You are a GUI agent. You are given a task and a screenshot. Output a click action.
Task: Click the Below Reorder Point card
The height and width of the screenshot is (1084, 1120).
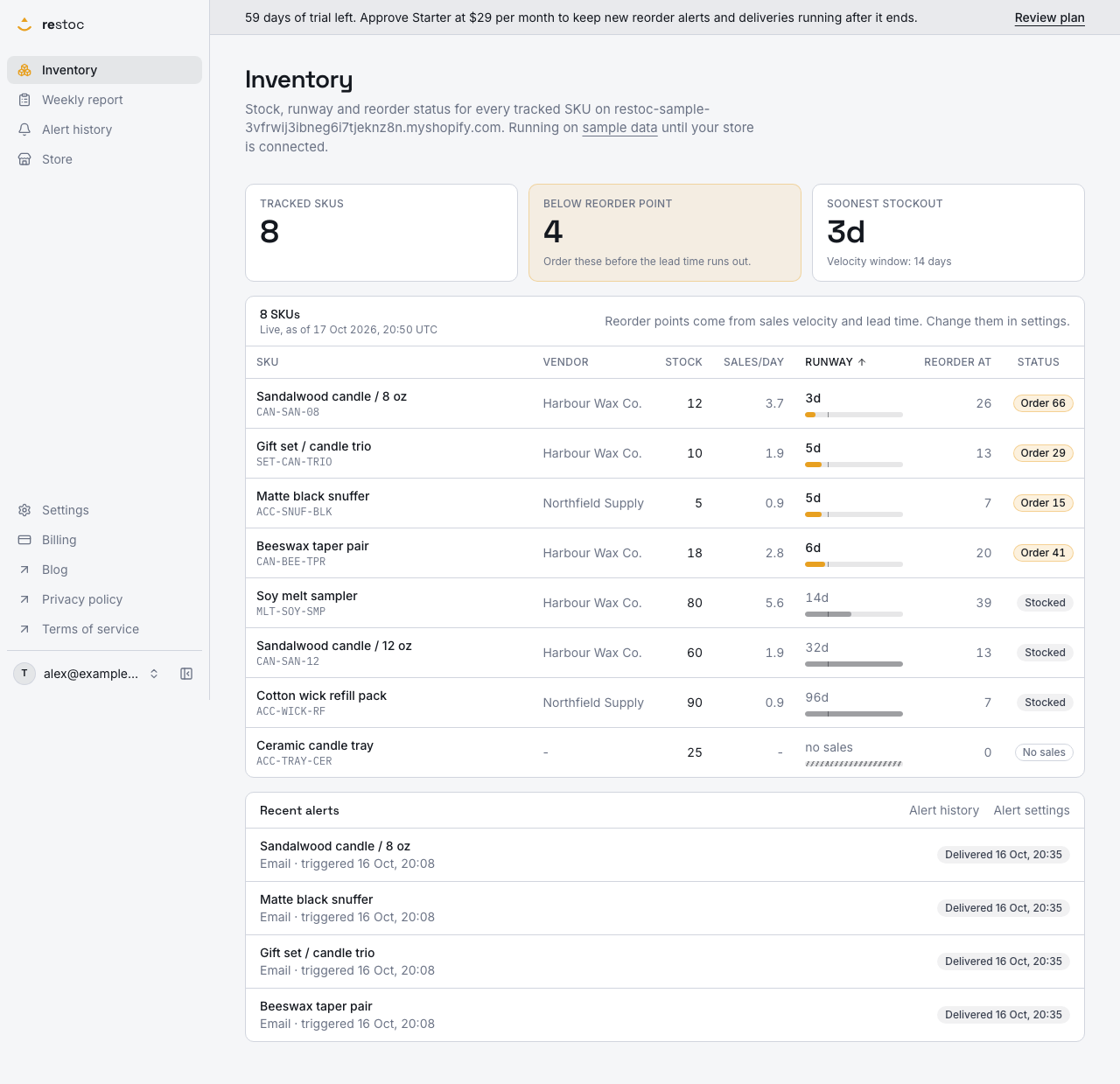point(665,233)
